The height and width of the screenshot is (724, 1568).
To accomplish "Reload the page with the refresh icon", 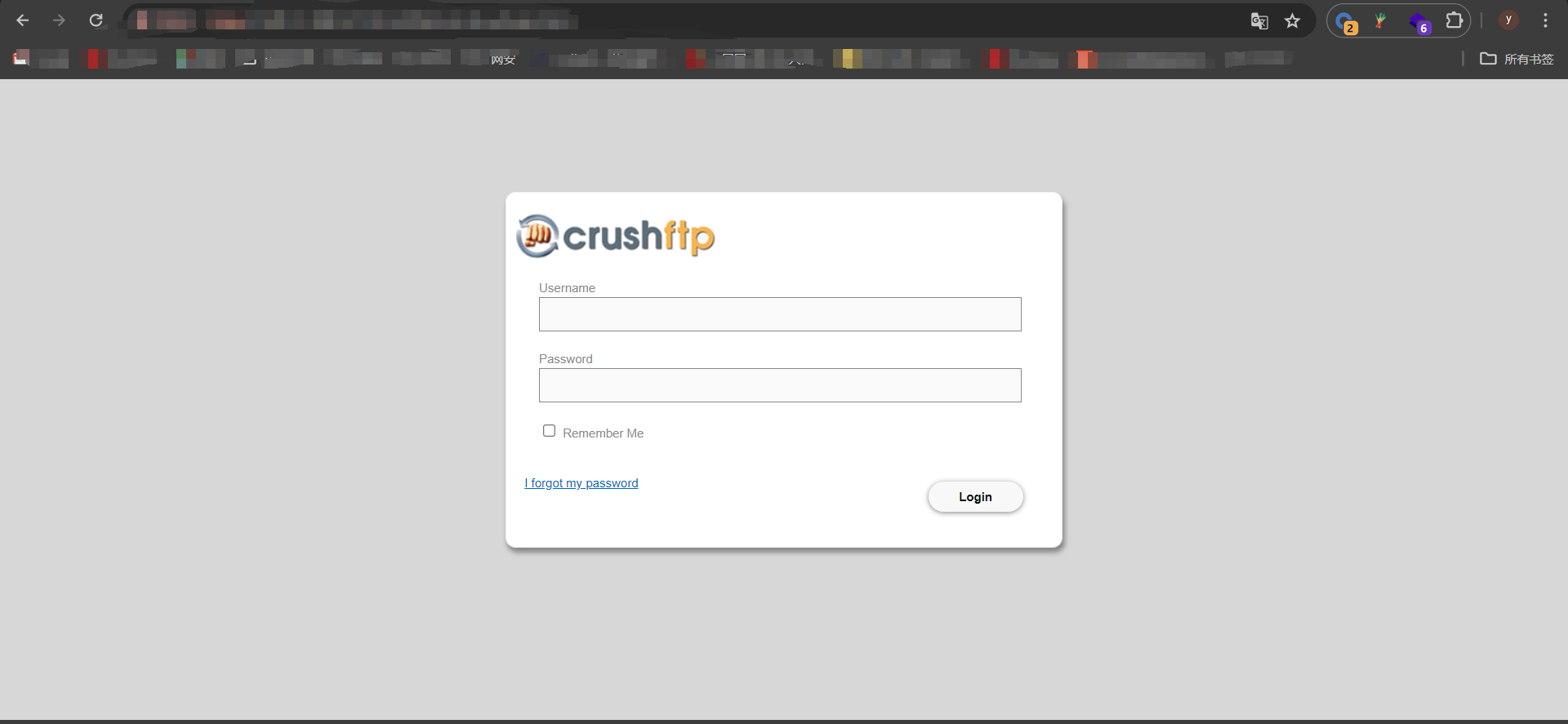I will click(96, 20).
